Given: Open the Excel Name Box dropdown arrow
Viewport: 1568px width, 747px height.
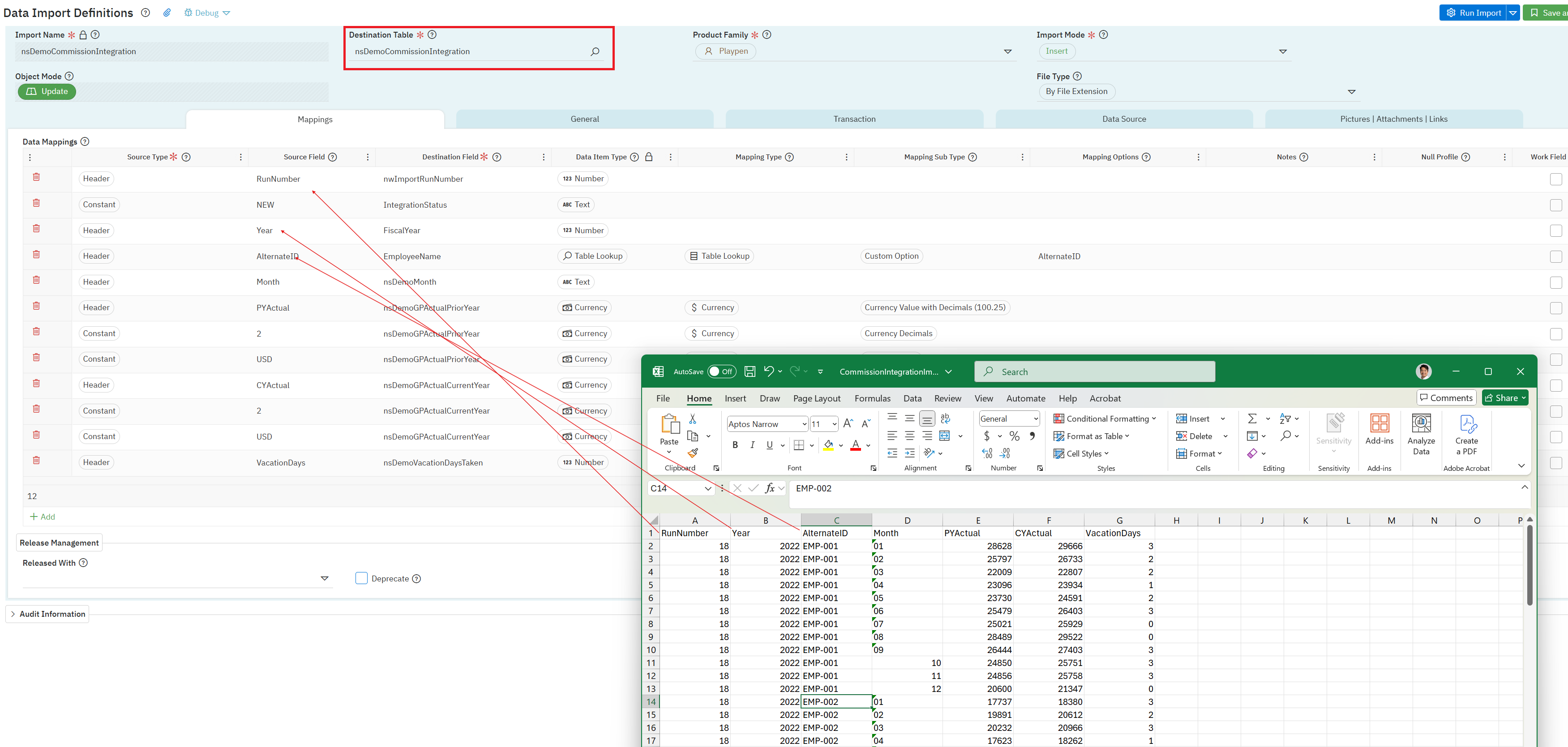Looking at the screenshot, I should tap(708, 488).
